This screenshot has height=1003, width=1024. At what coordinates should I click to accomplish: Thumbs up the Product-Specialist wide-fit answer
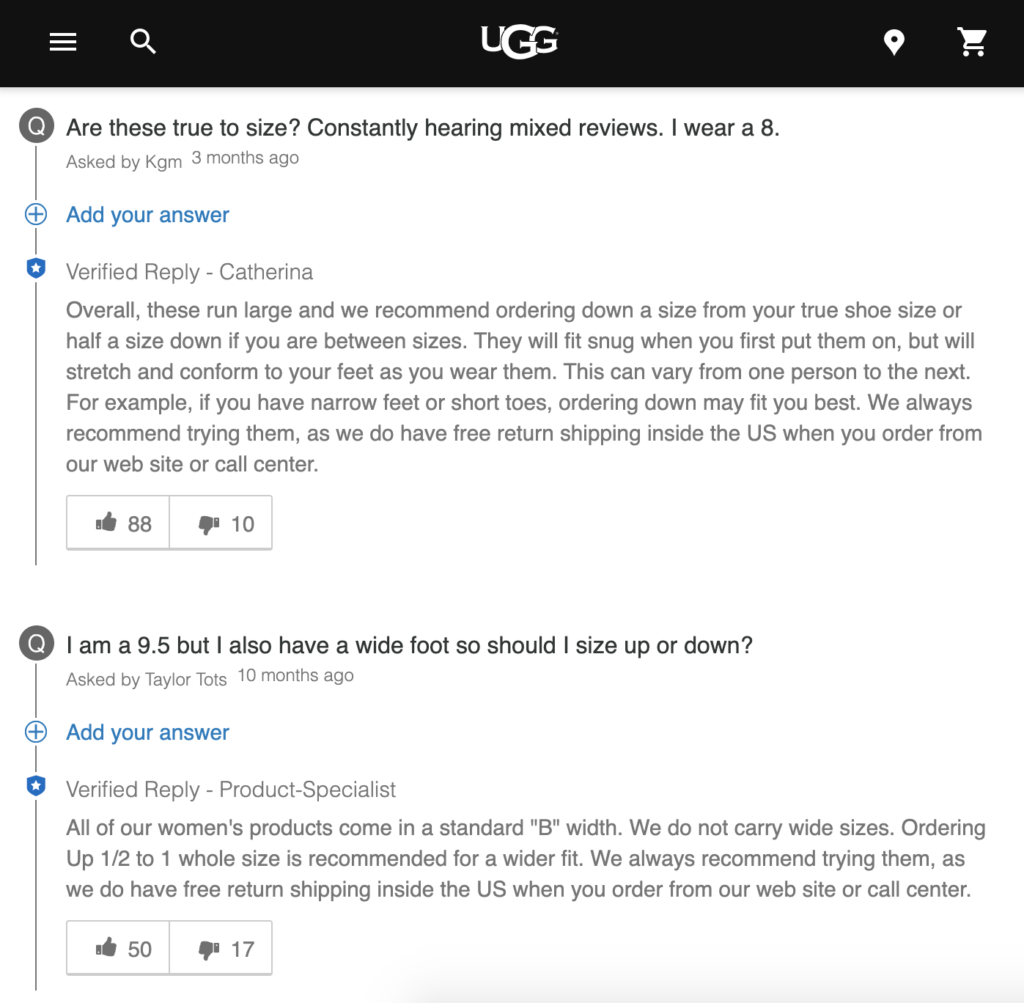click(117, 947)
